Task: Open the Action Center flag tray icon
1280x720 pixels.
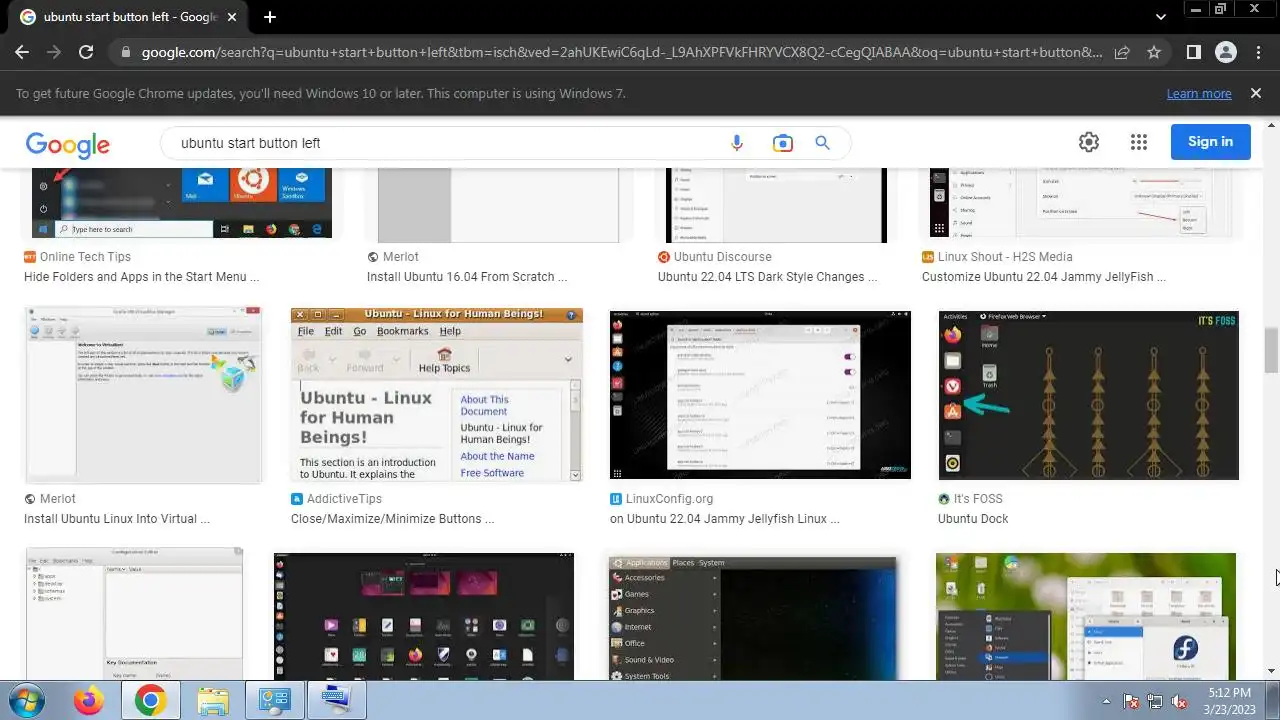Action: [1131, 701]
